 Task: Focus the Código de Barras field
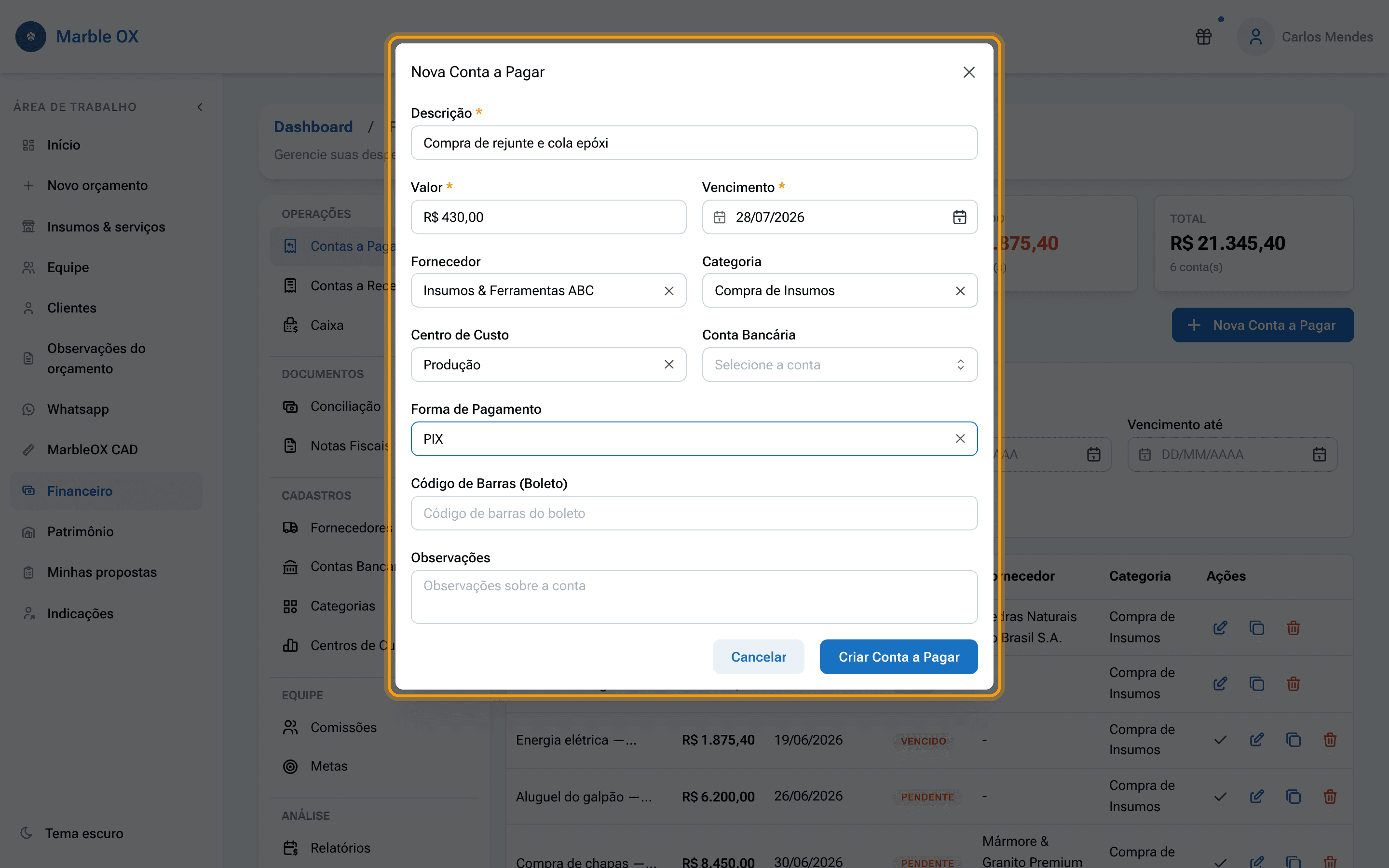(694, 513)
